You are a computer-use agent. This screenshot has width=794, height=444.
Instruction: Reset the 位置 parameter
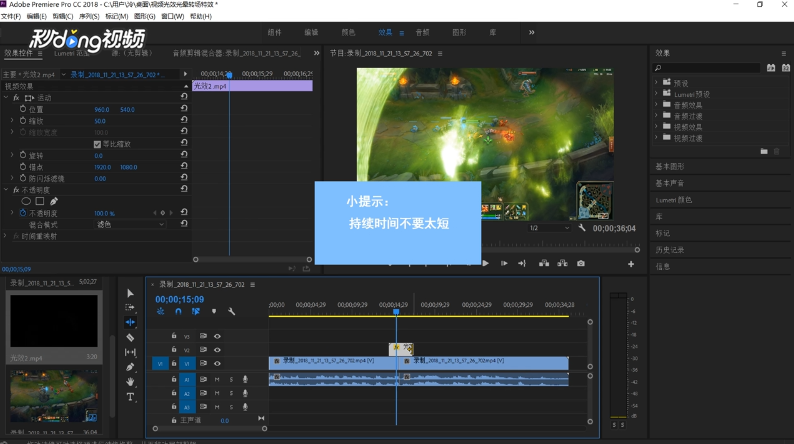click(x=184, y=109)
